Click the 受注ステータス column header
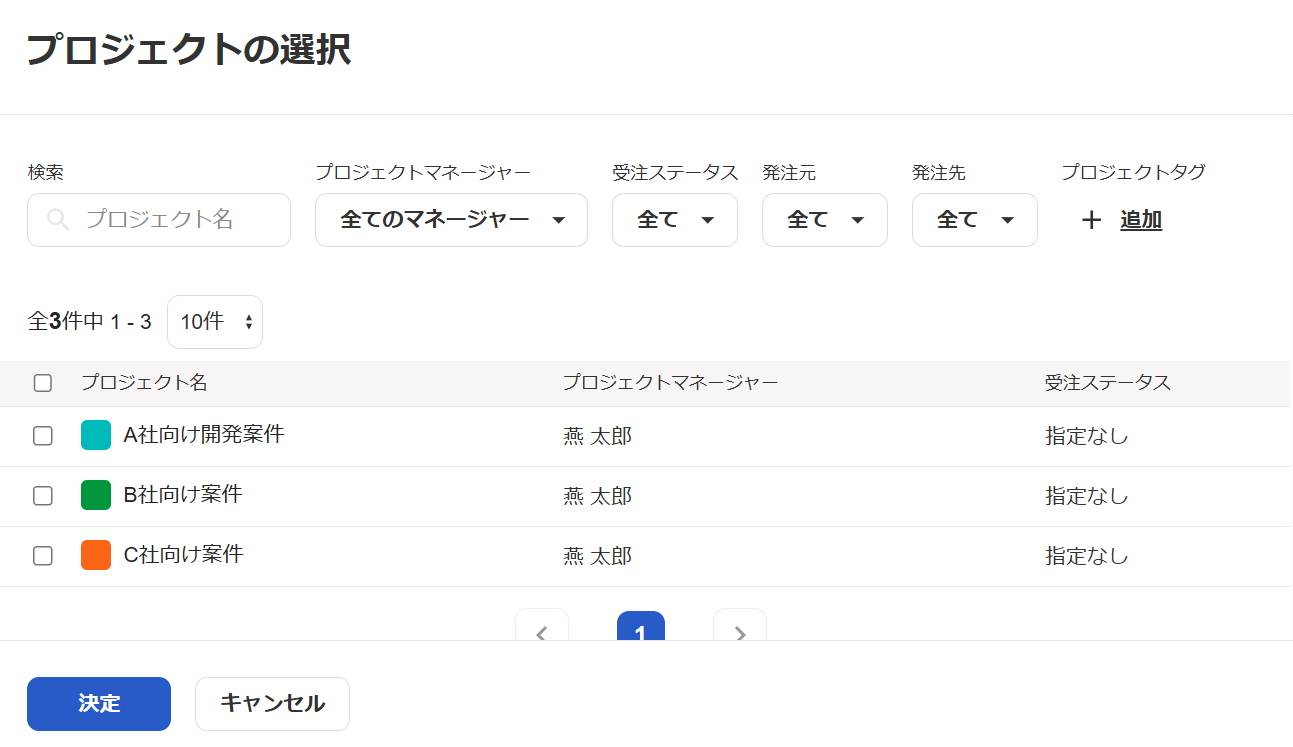Viewport: 1293px width, 747px height. point(1108,383)
